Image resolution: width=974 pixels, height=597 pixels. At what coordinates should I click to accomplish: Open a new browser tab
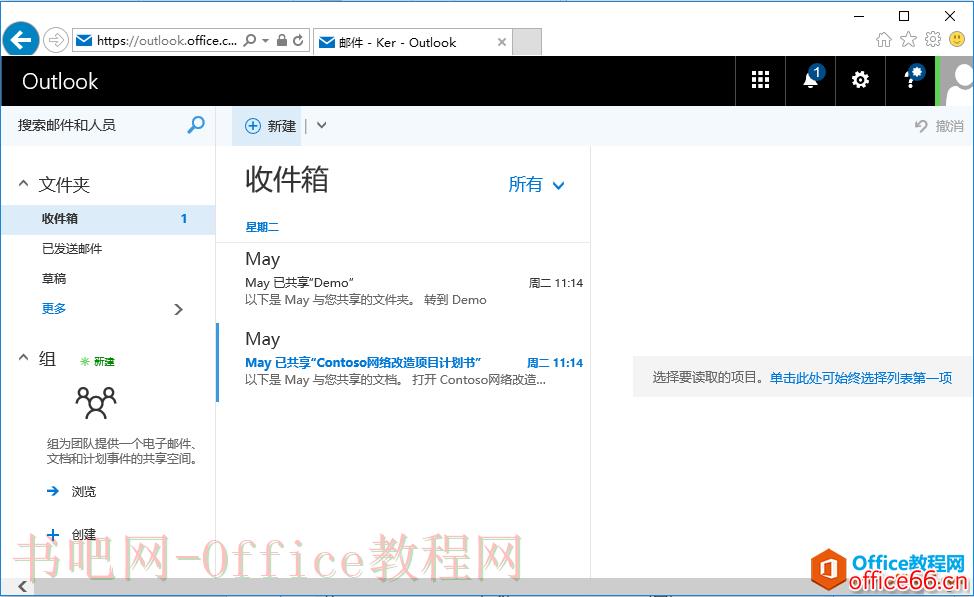click(x=527, y=42)
